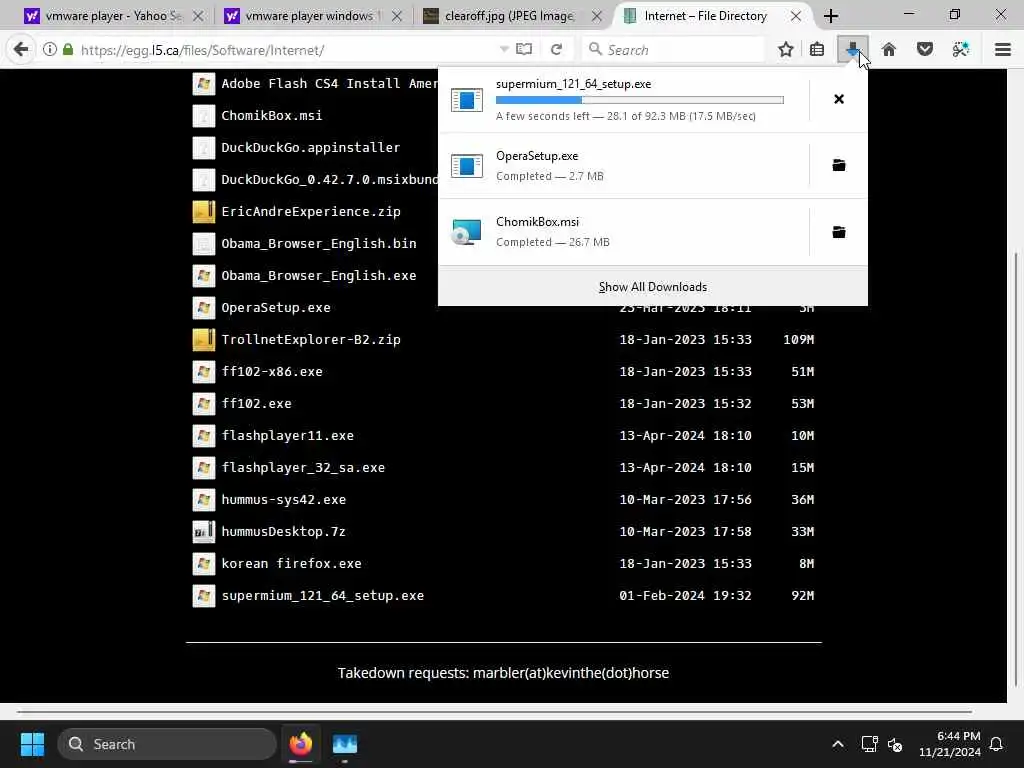Open the taskbar app next to Firefox
Viewport: 1024px width, 768px height.
pyautogui.click(x=345, y=744)
